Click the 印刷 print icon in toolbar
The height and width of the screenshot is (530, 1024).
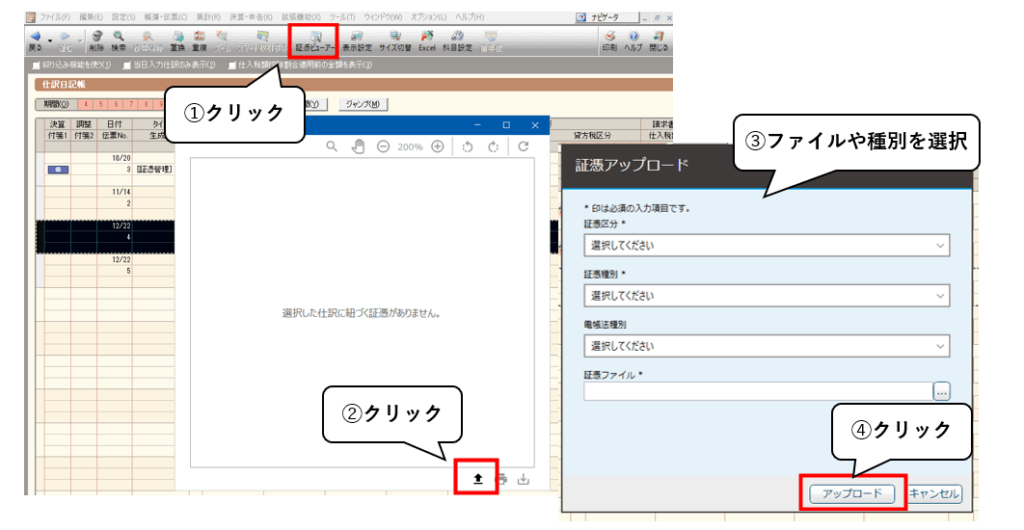pos(609,40)
